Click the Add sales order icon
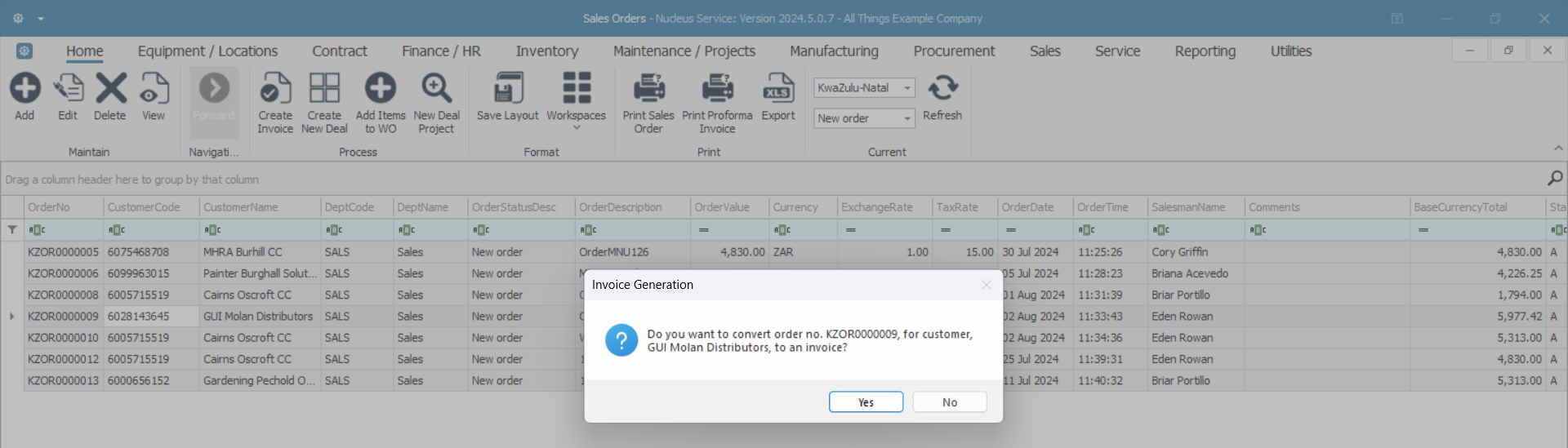Image resolution: width=1568 pixels, height=448 pixels. coord(24,89)
